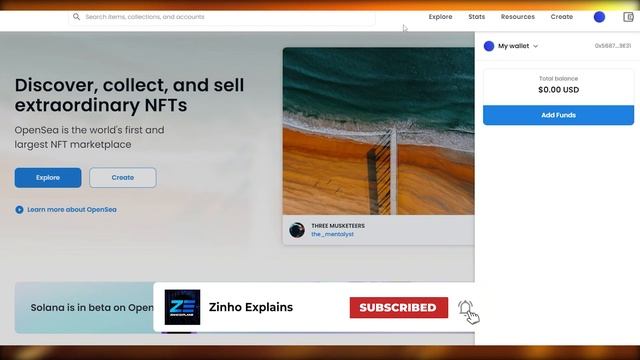The height and width of the screenshot is (360, 640).
Task: Open the Stats menu
Action: point(476,17)
